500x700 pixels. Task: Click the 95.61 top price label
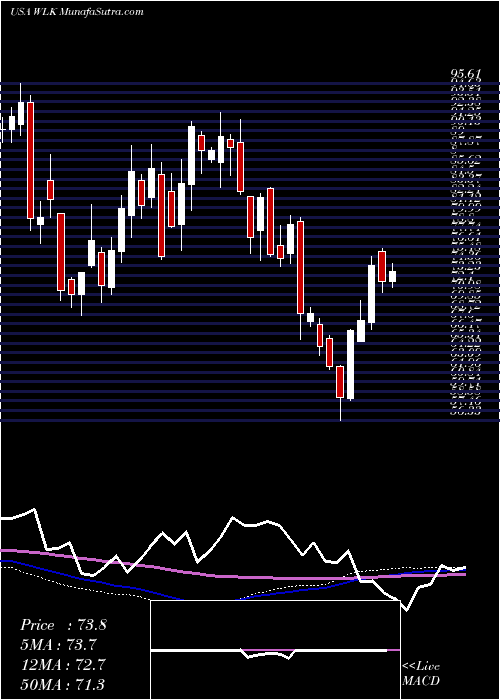pyautogui.click(x=466, y=74)
